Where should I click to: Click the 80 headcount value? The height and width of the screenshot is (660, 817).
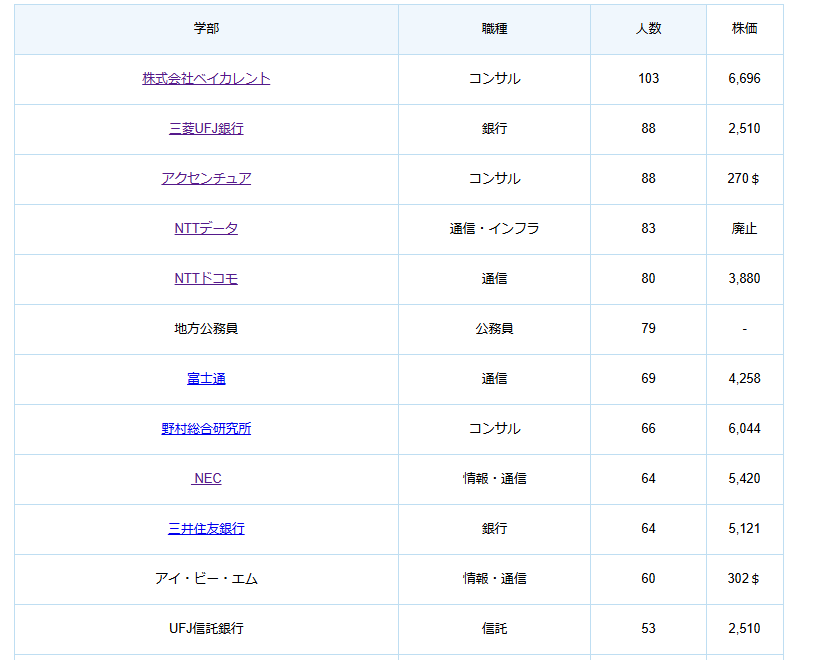click(x=648, y=279)
